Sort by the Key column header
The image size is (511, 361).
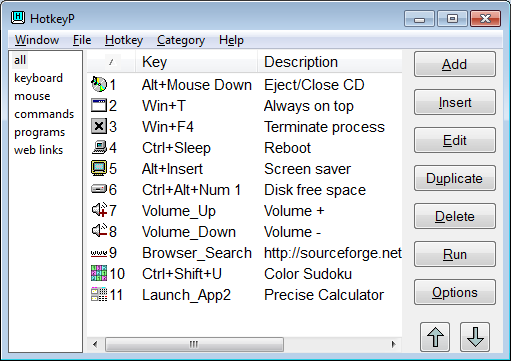(x=197, y=62)
